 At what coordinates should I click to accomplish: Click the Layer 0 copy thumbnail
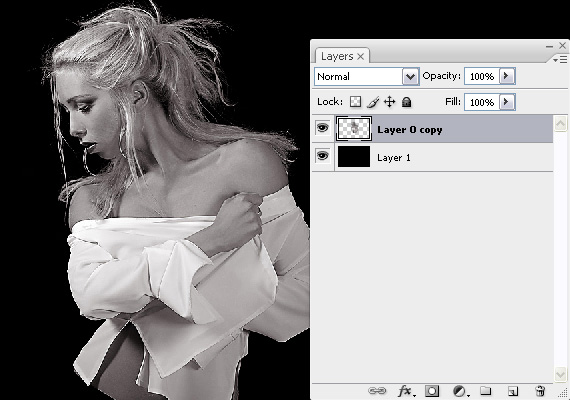pyautogui.click(x=354, y=128)
